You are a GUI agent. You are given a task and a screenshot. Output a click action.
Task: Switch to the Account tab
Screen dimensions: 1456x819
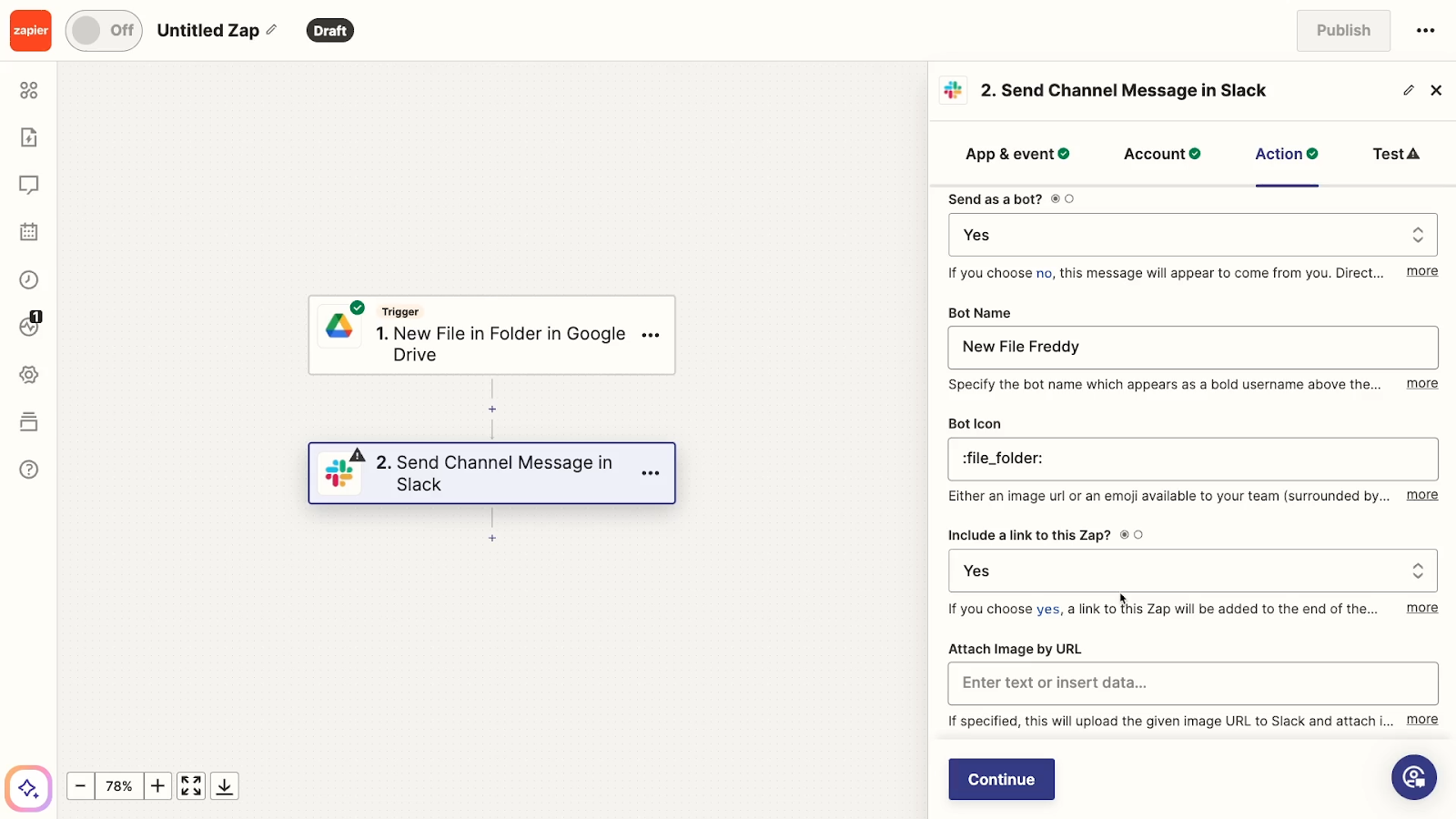(x=1162, y=154)
